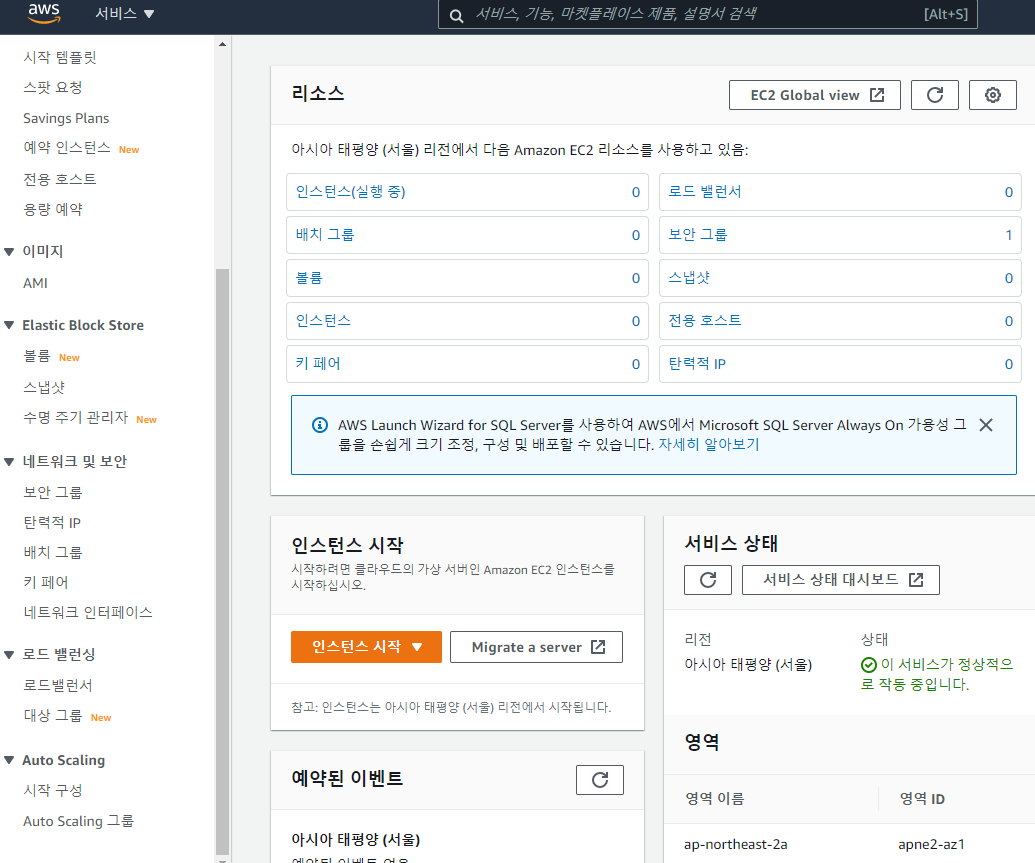Image resolution: width=1035 pixels, height=863 pixels.
Task: Open 스냅샷 in sidebar
Action: 44,387
